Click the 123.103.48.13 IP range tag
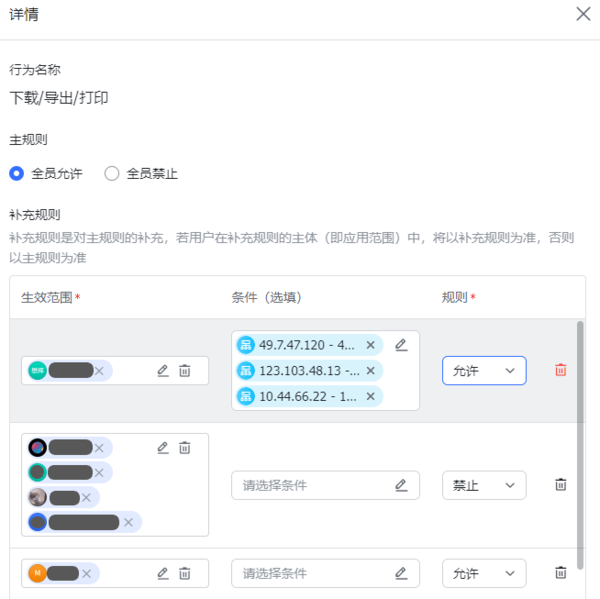600x599 pixels. tap(310, 370)
